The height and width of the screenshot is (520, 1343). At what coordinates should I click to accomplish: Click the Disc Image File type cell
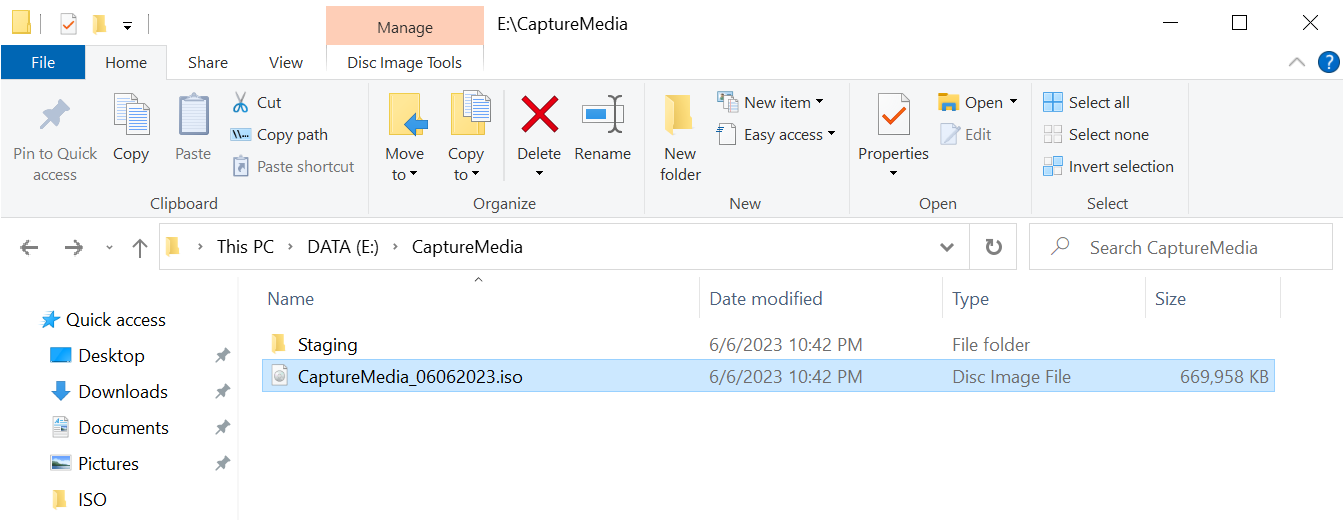point(1011,377)
